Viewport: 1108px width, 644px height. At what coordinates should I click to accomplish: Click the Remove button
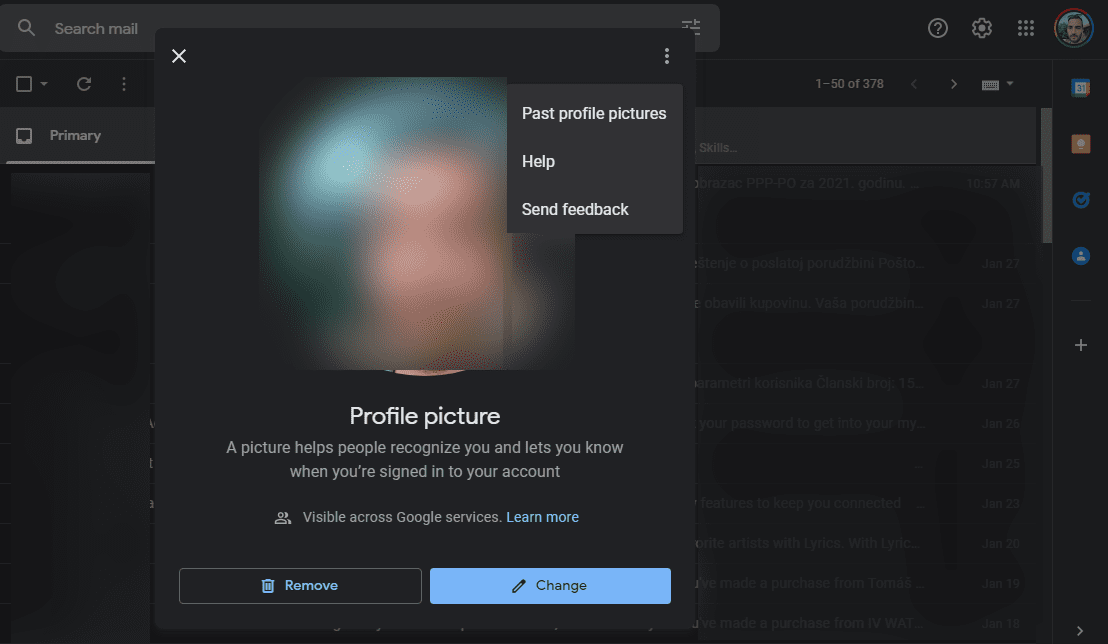300,585
